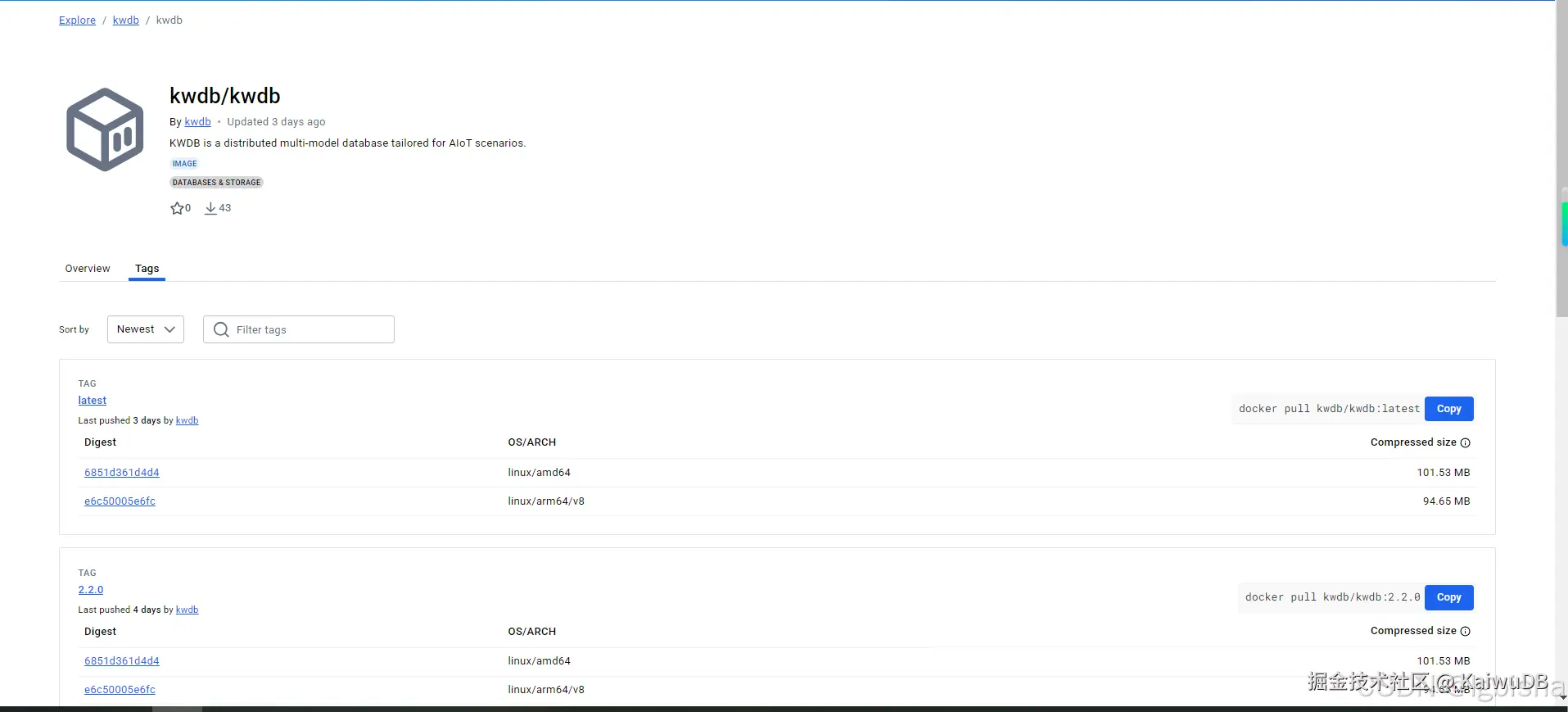Select the Tags tab
This screenshot has width=1568, height=712.
pos(147,269)
